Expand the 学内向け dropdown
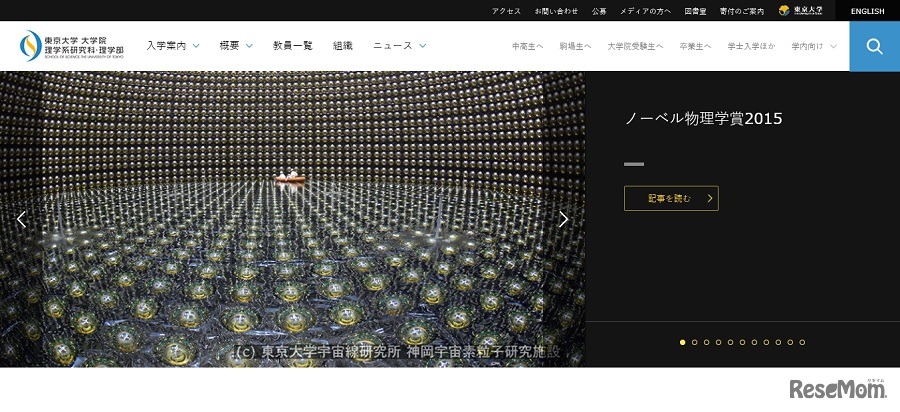Image resolution: width=900 pixels, height=412 pixels. [x=813, y=46]
